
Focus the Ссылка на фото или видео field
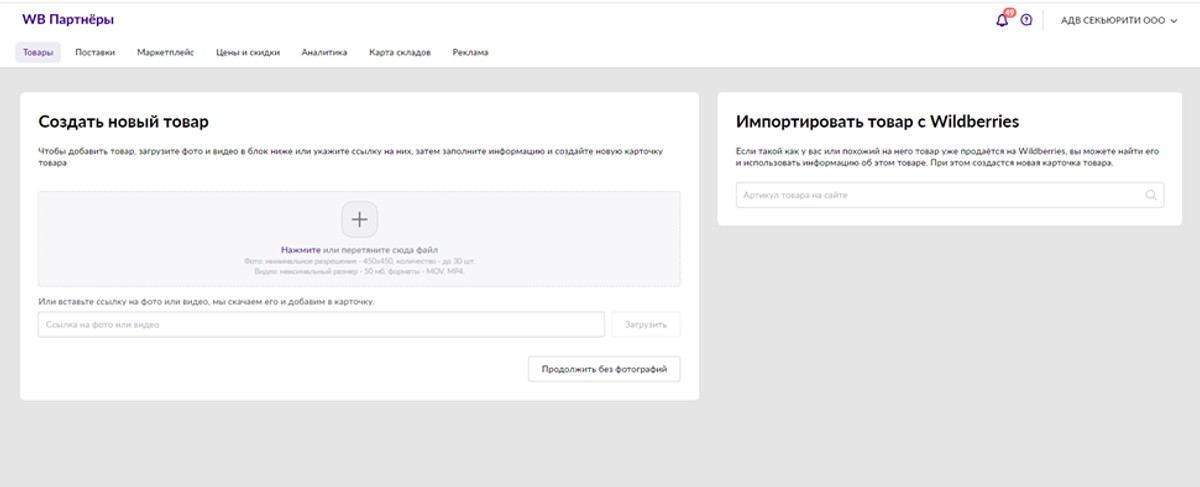click(x=321, y=325)
